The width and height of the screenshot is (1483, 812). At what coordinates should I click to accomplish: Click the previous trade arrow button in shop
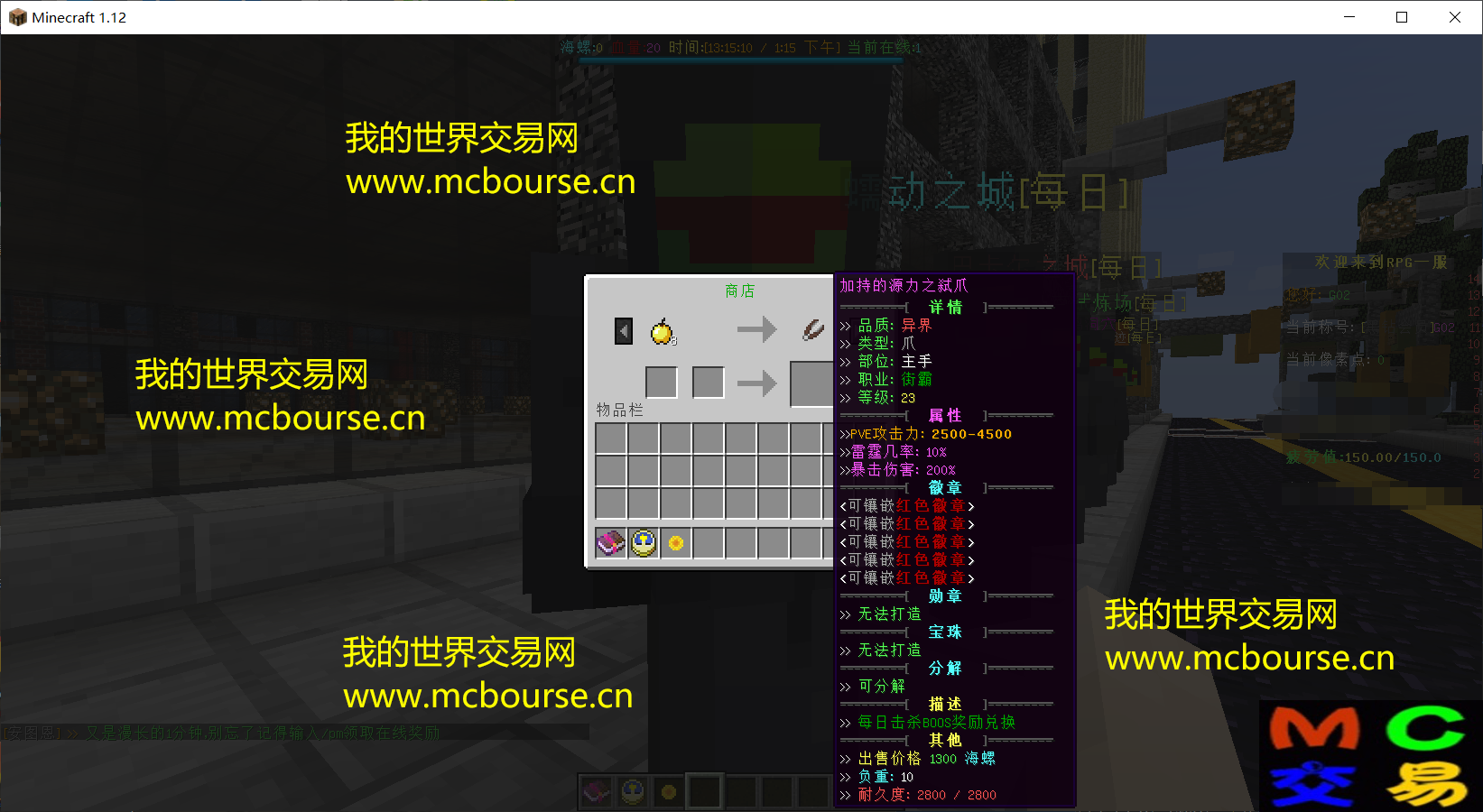pos(624,331)
